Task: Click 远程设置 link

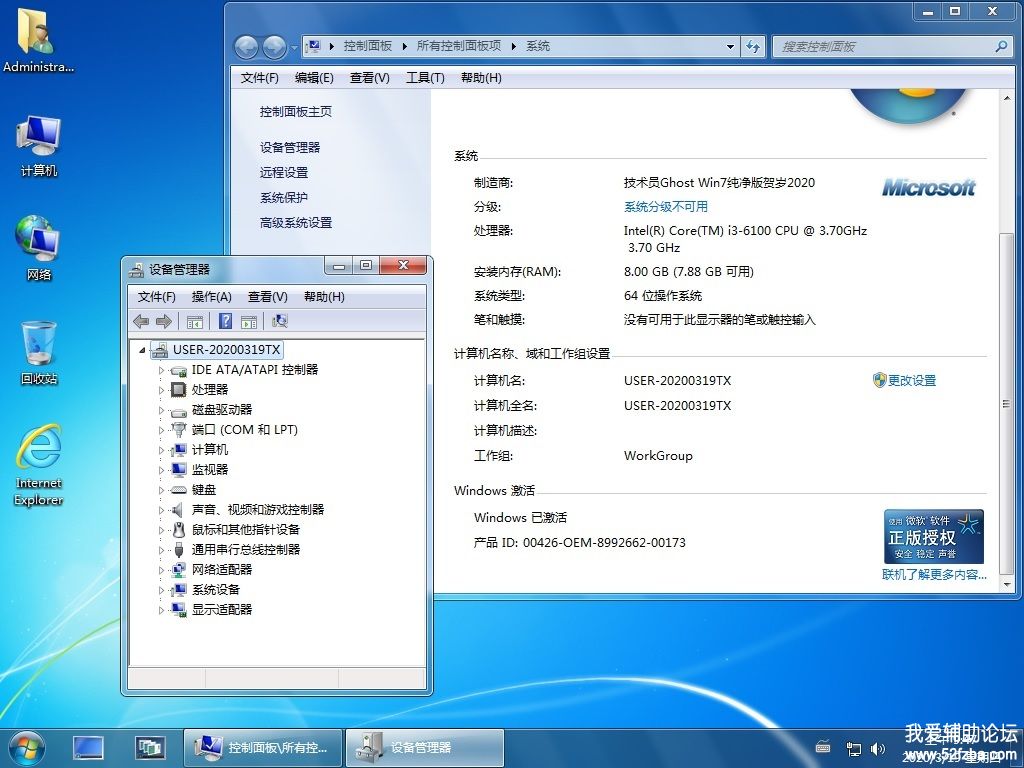Action: tap(284, 172)
